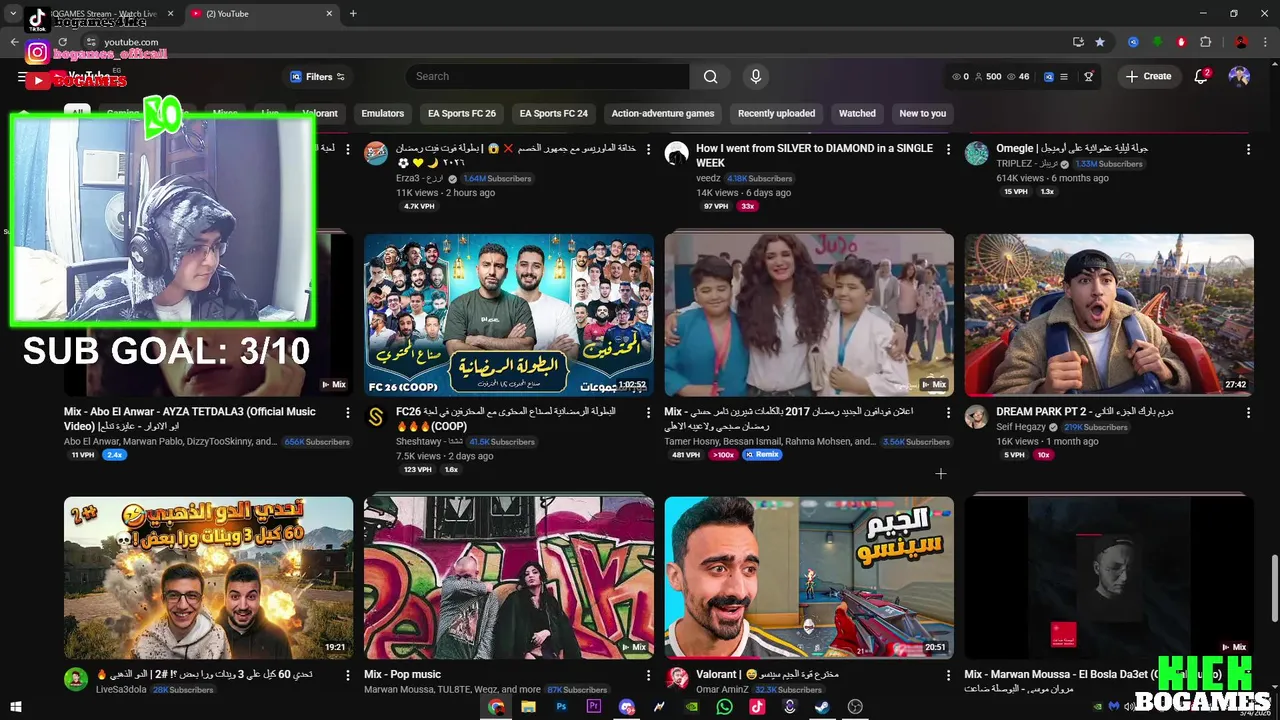The image size is (1280, 720).
Task: Open the Omar AminZ channel avatar
Action: pyautogui.click(x=676, y=680)
